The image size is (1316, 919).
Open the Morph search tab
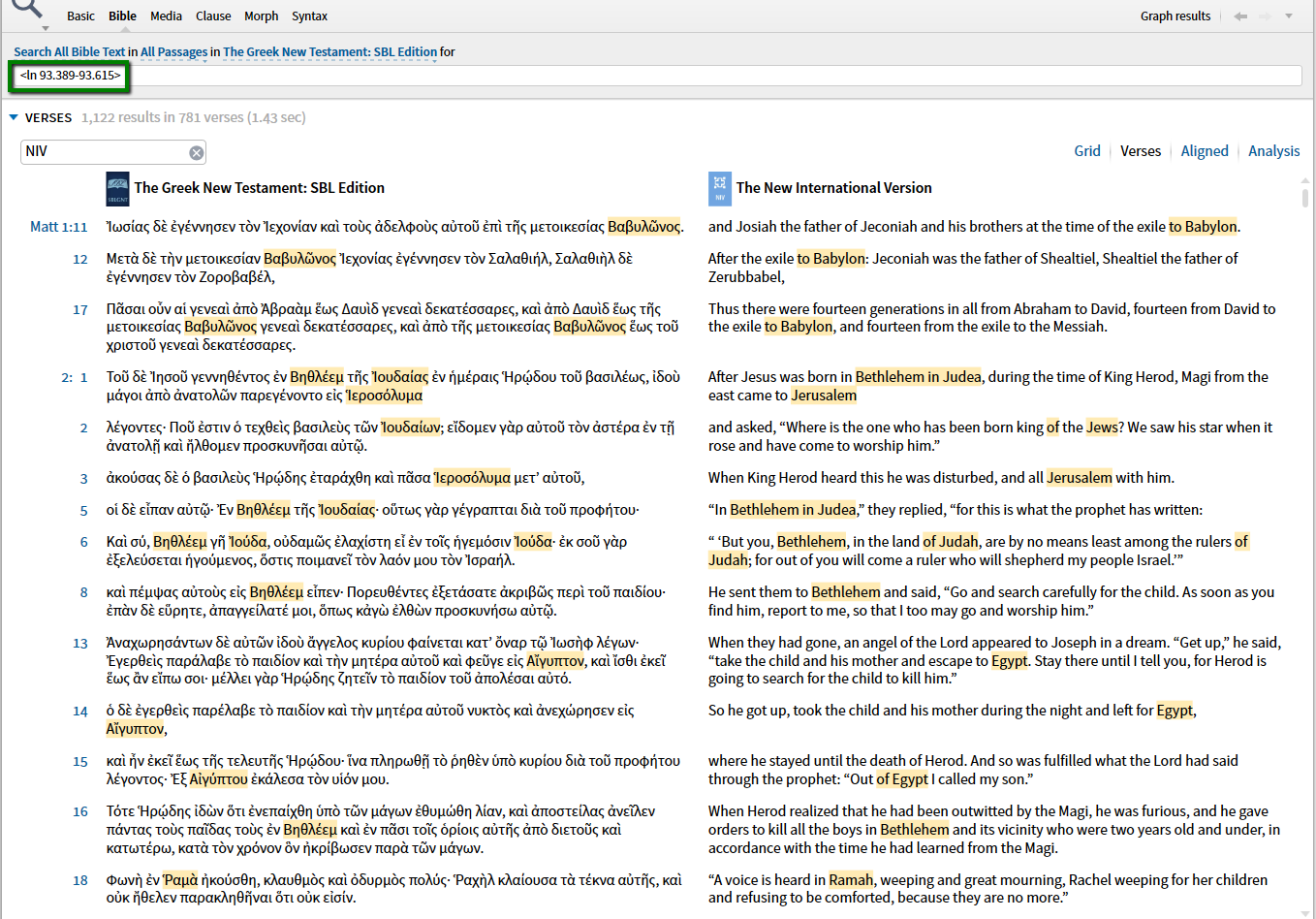(261, 16)
